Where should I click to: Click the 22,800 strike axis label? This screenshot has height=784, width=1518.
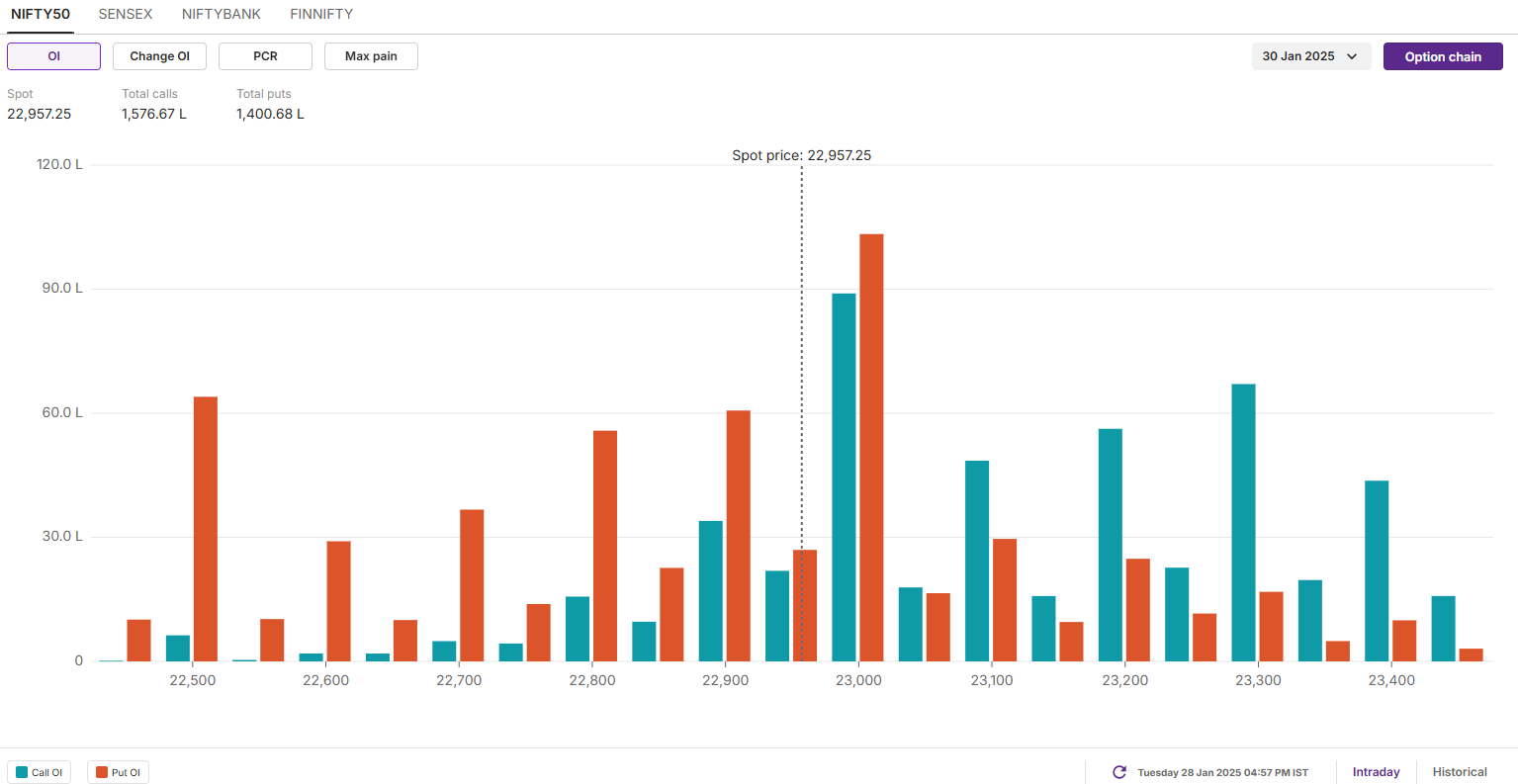pos(592,680)
